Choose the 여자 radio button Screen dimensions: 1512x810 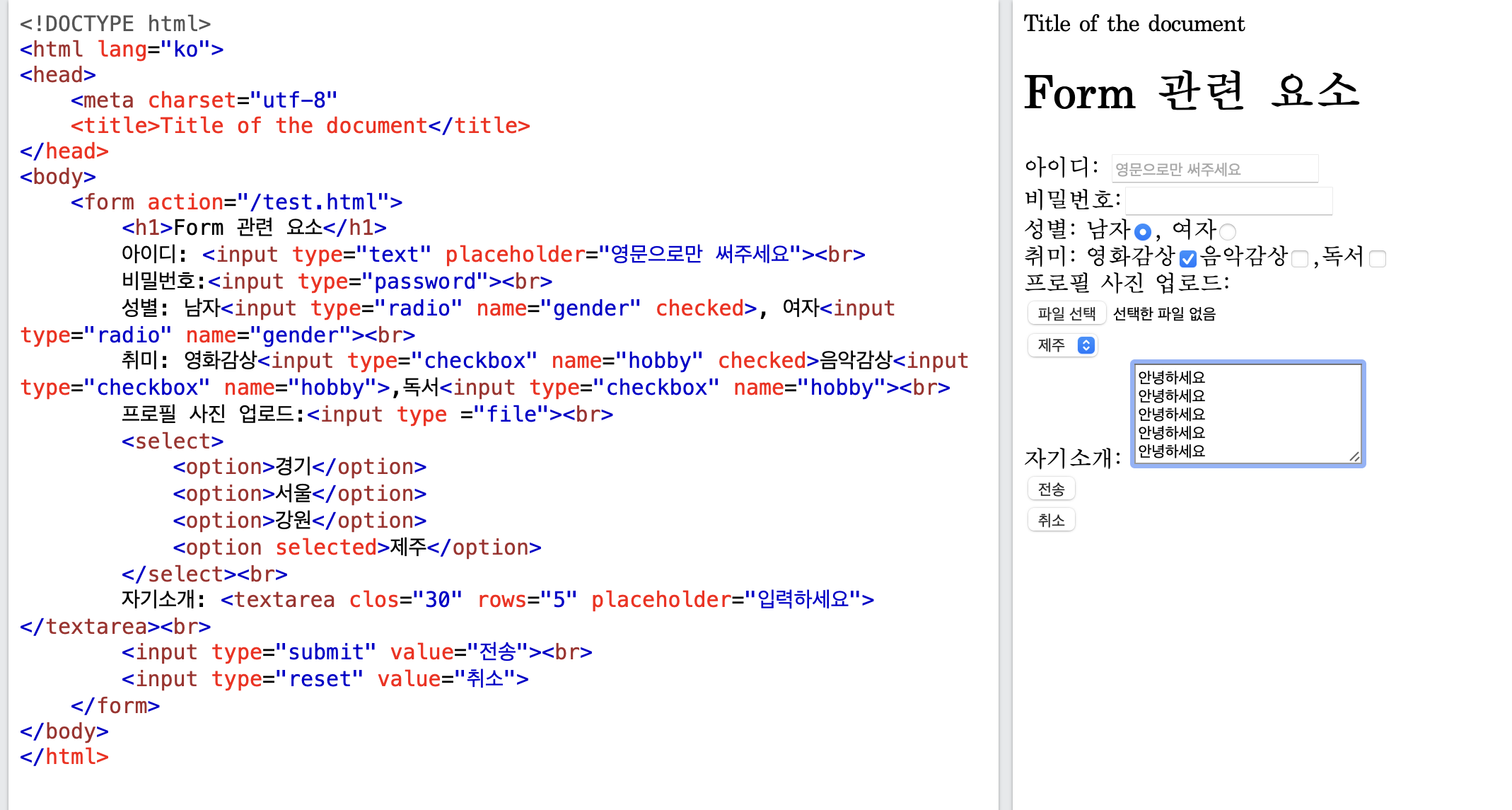tap(1228, 231)
